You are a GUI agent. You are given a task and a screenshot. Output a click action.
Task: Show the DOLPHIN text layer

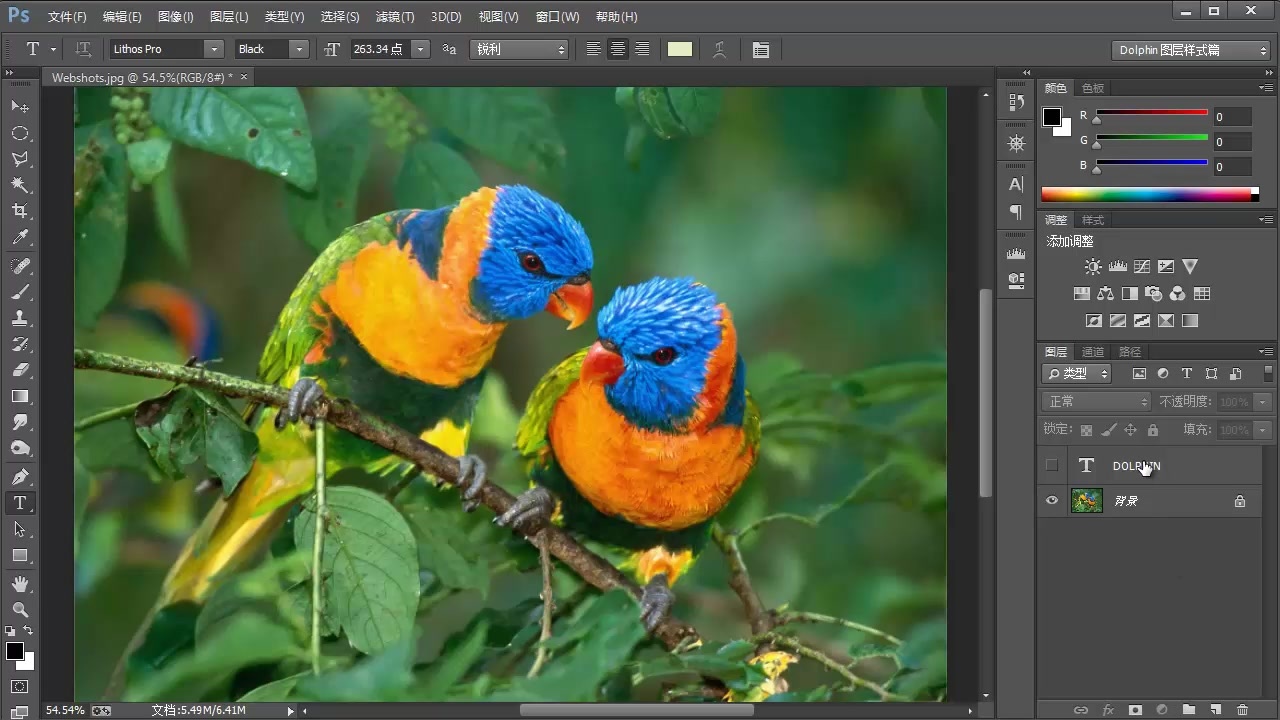[1051, 465]
